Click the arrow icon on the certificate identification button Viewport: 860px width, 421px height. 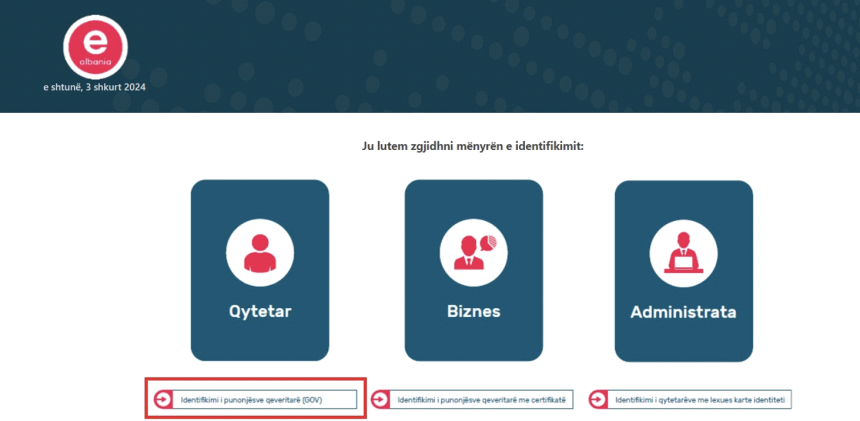(x=381, y=400)
